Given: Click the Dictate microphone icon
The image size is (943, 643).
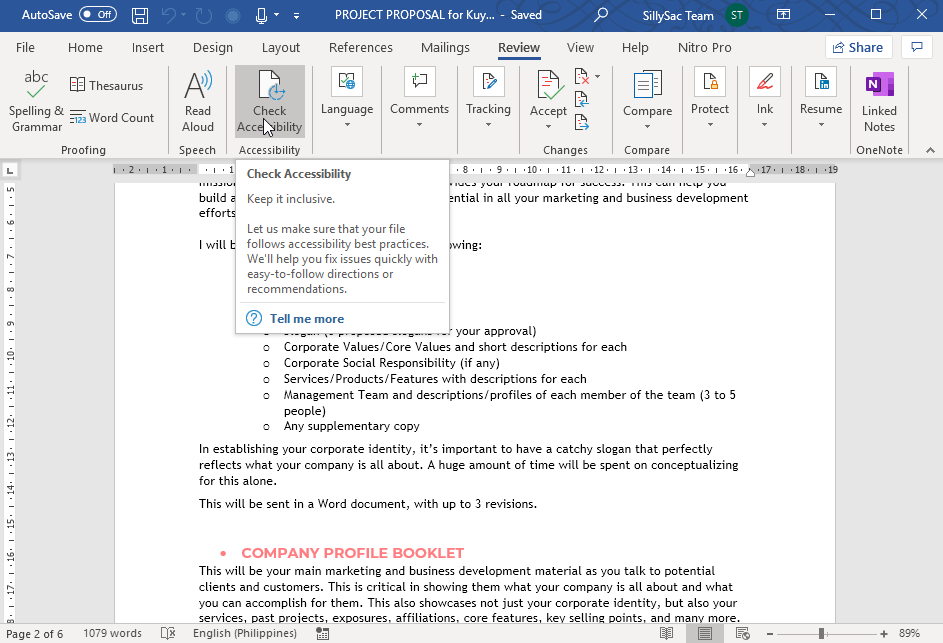Looking at the screenshot, I should pyautogui.click(x=261, y=15).
